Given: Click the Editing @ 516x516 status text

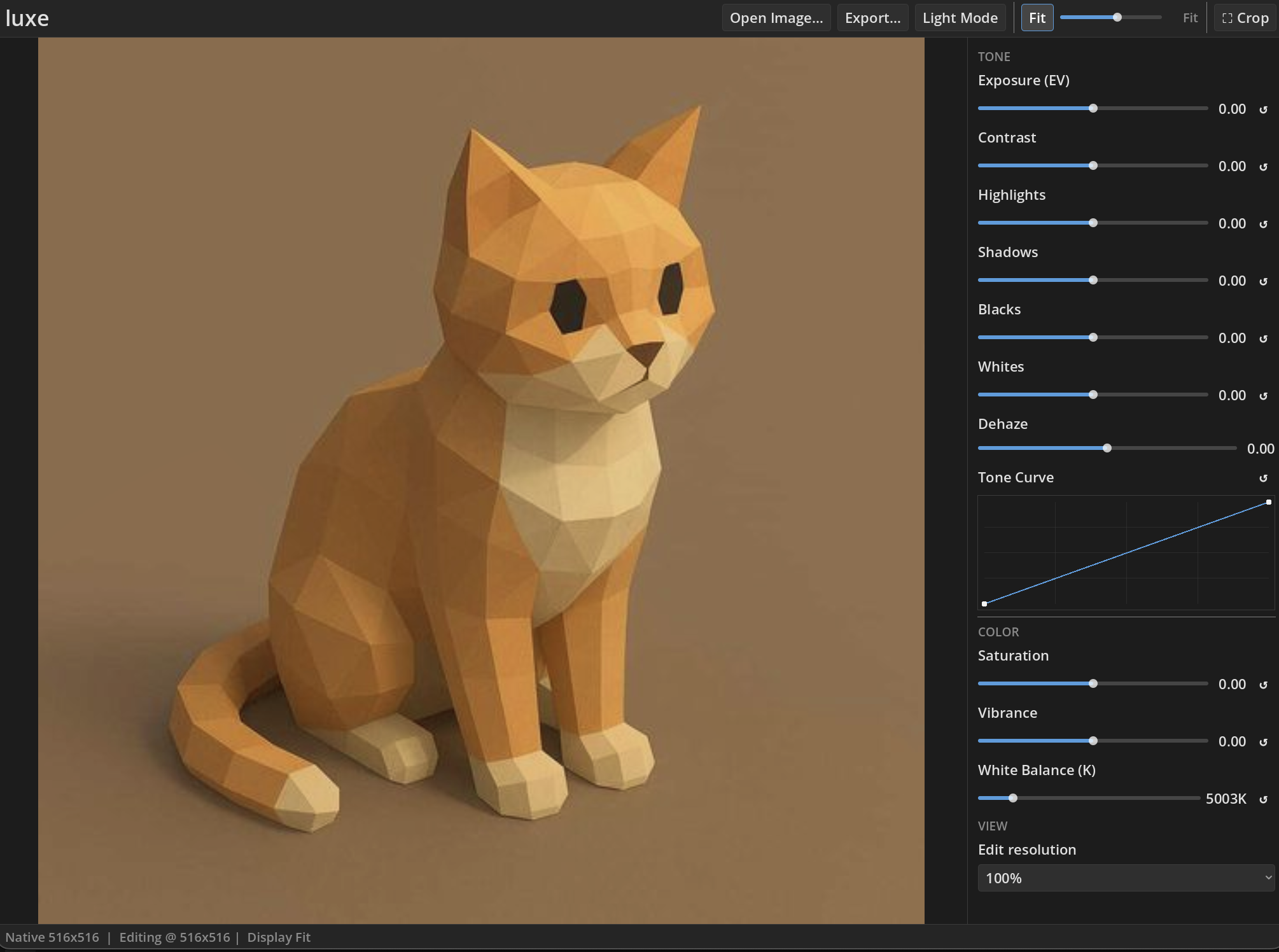Looking at the screenshot, I should coord(174,937).
